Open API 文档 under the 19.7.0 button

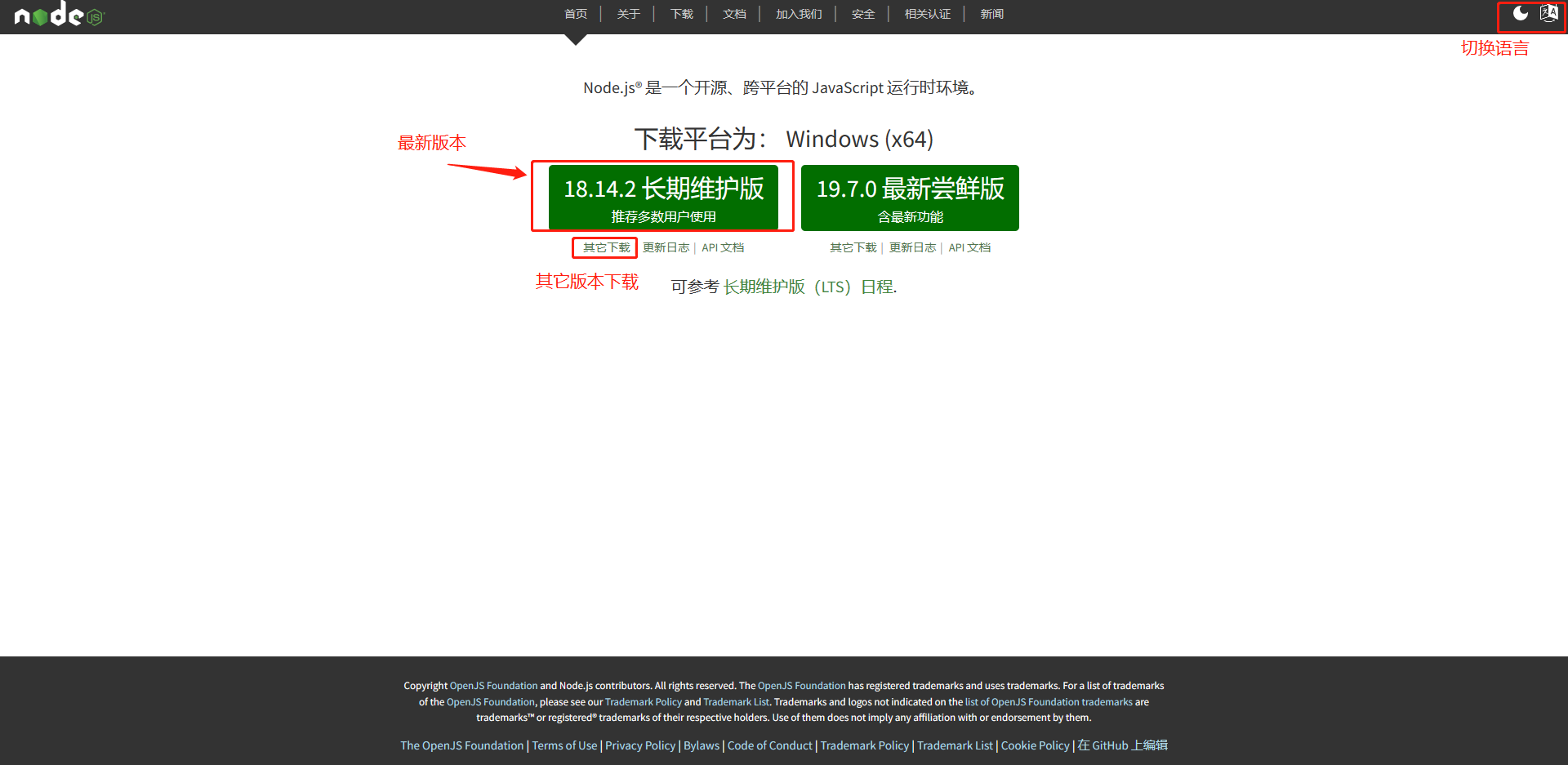[969, 247]
